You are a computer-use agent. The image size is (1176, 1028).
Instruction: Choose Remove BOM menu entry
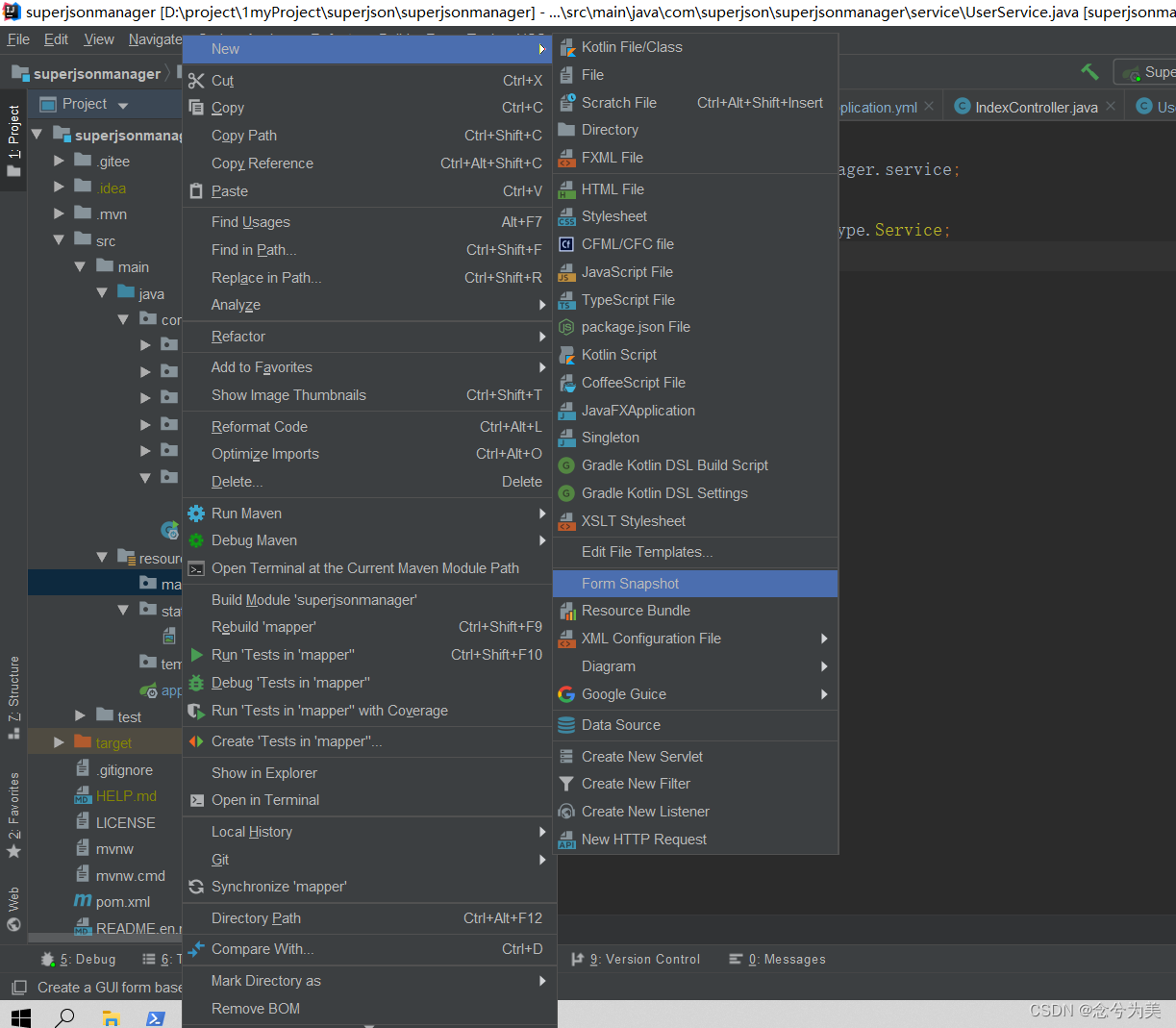pos(369,1009)
